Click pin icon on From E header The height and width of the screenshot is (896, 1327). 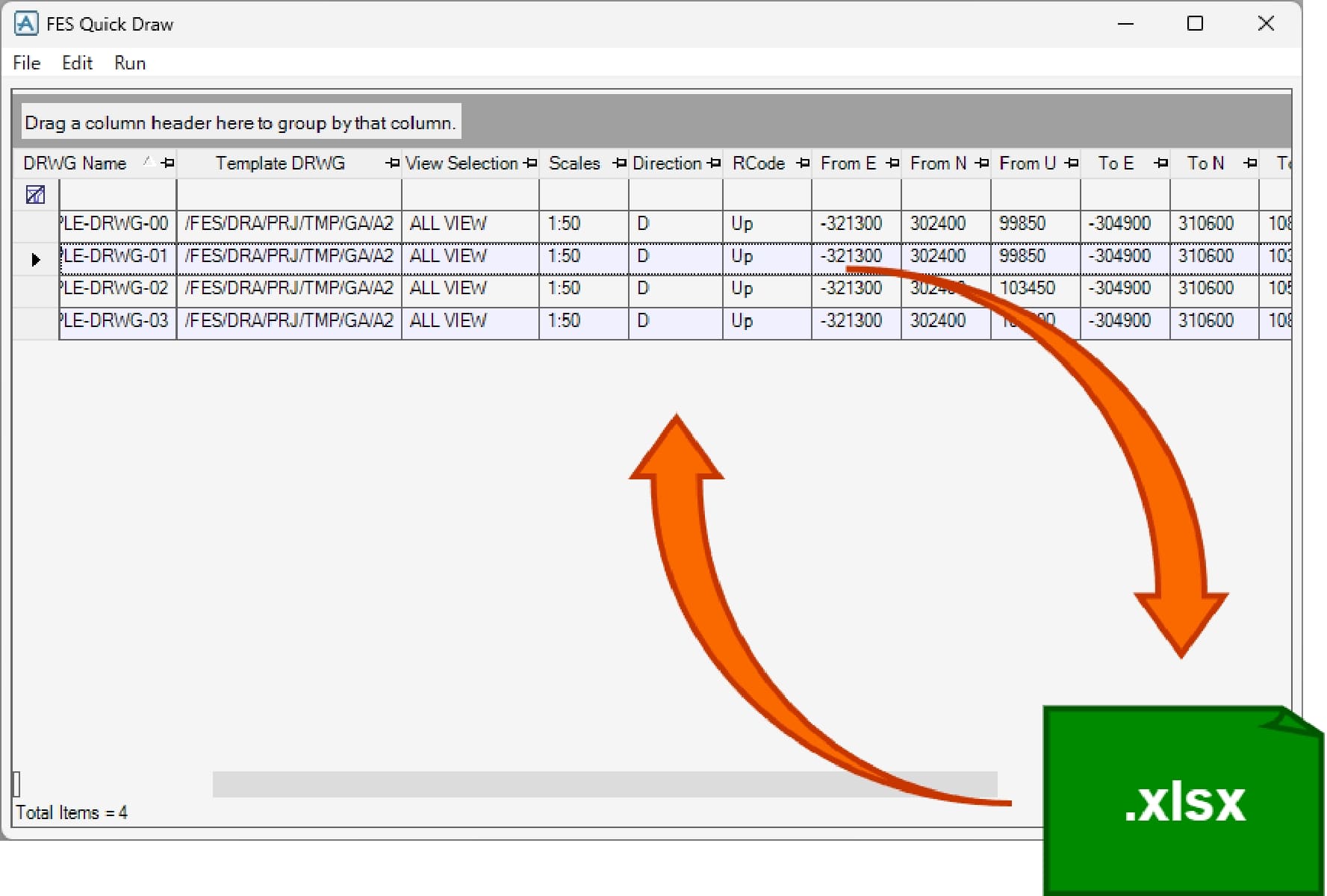click(892, 164)
